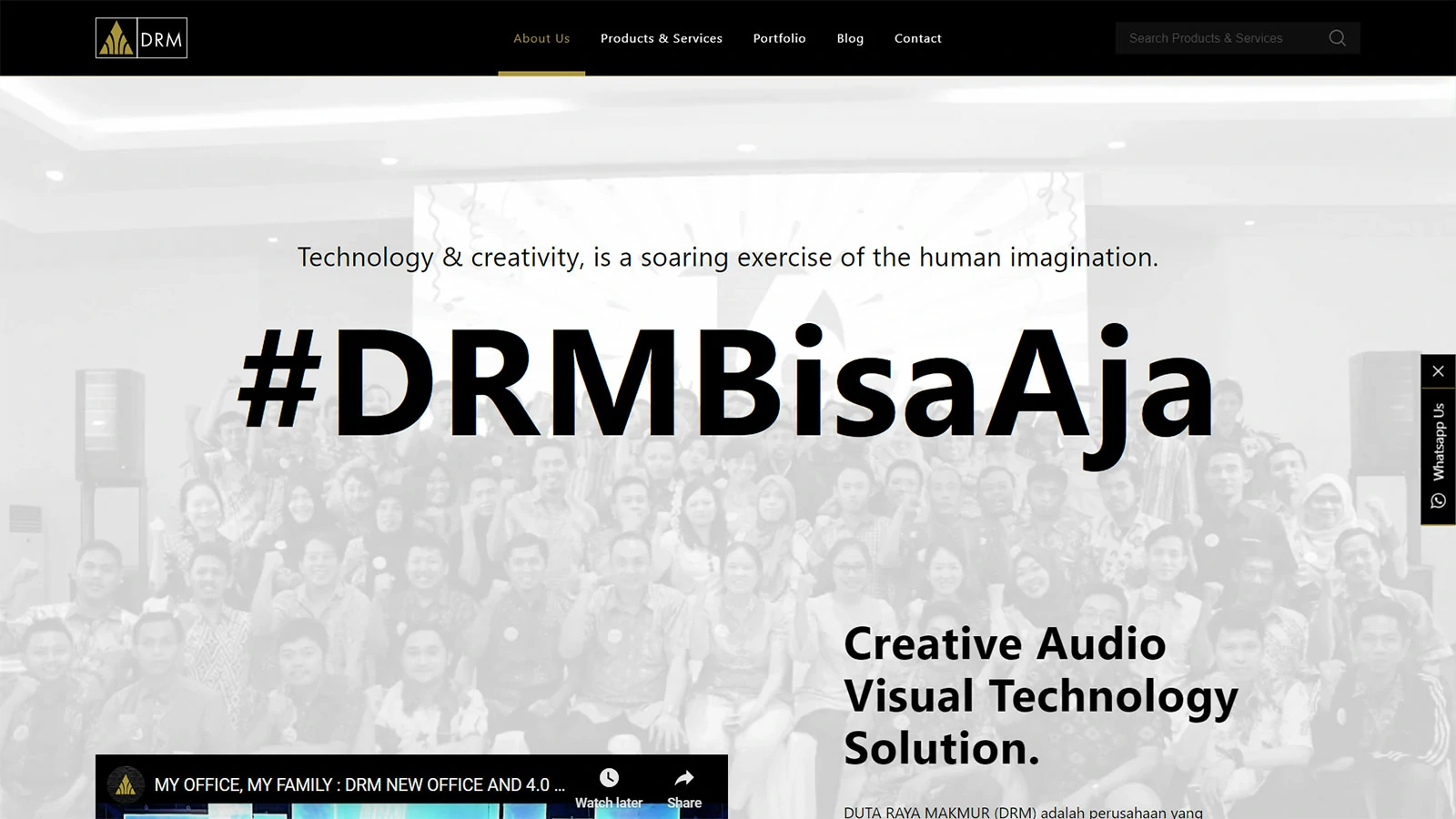
Task: Click the Technology & creativity tagline text
Action: (727, 258)
